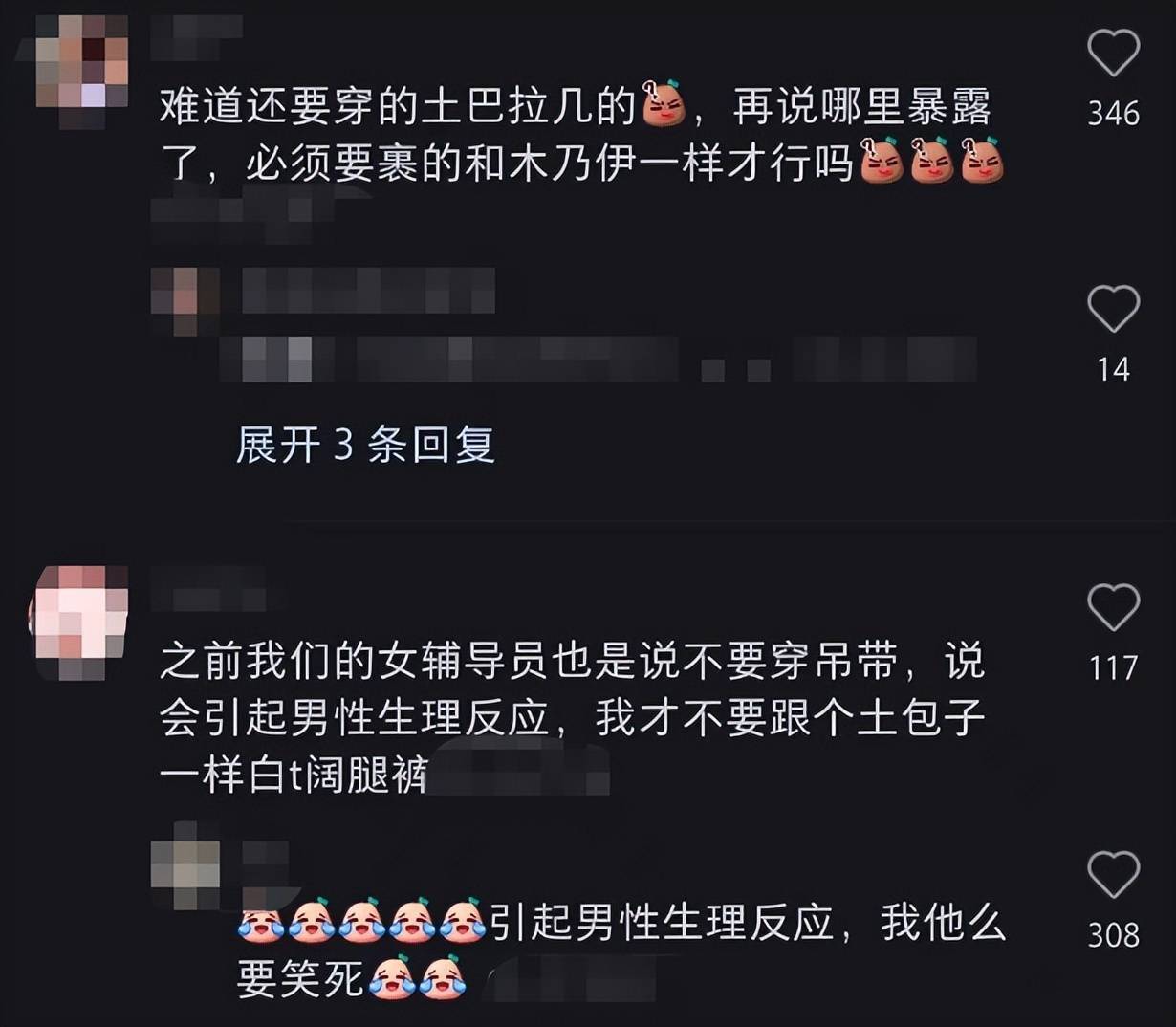Open the blurred reply's avatar under the first comment
The width and height of the screenshot is (1176, 1027).
tap(185, 301)
